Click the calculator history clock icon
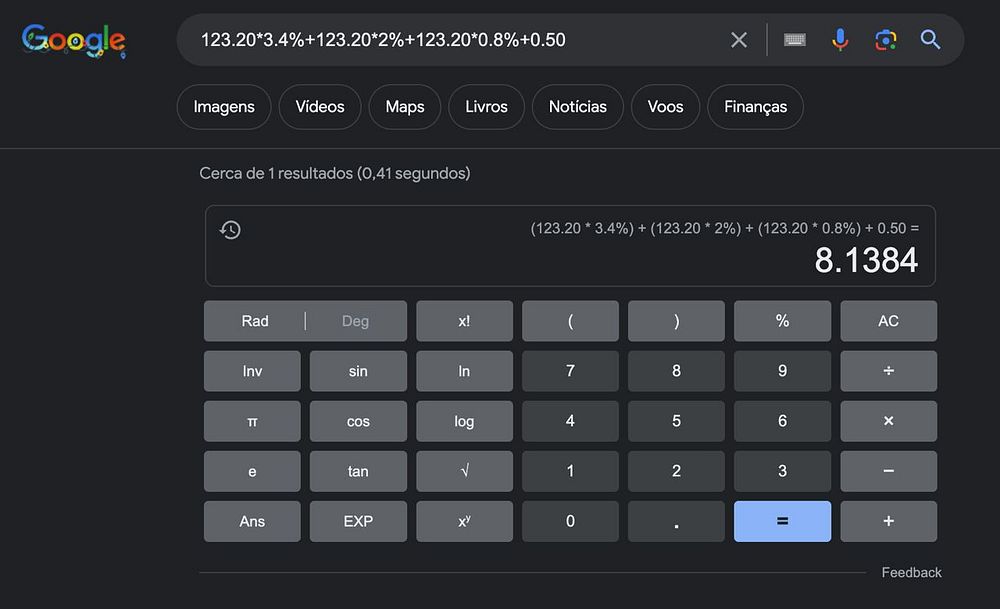 point(230,230)
